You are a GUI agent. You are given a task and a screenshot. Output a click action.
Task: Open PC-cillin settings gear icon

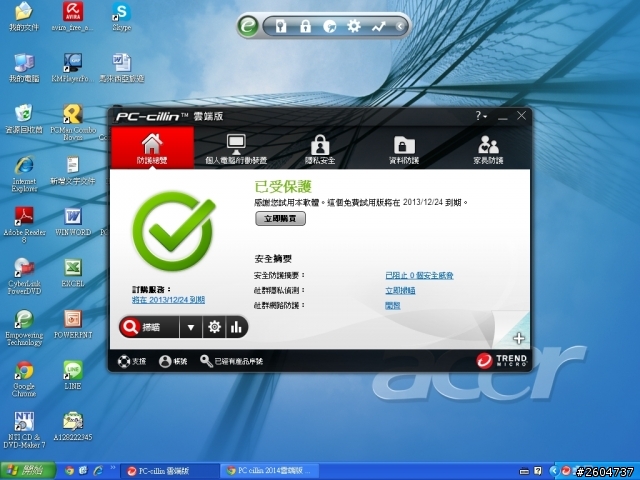[214, 327]
